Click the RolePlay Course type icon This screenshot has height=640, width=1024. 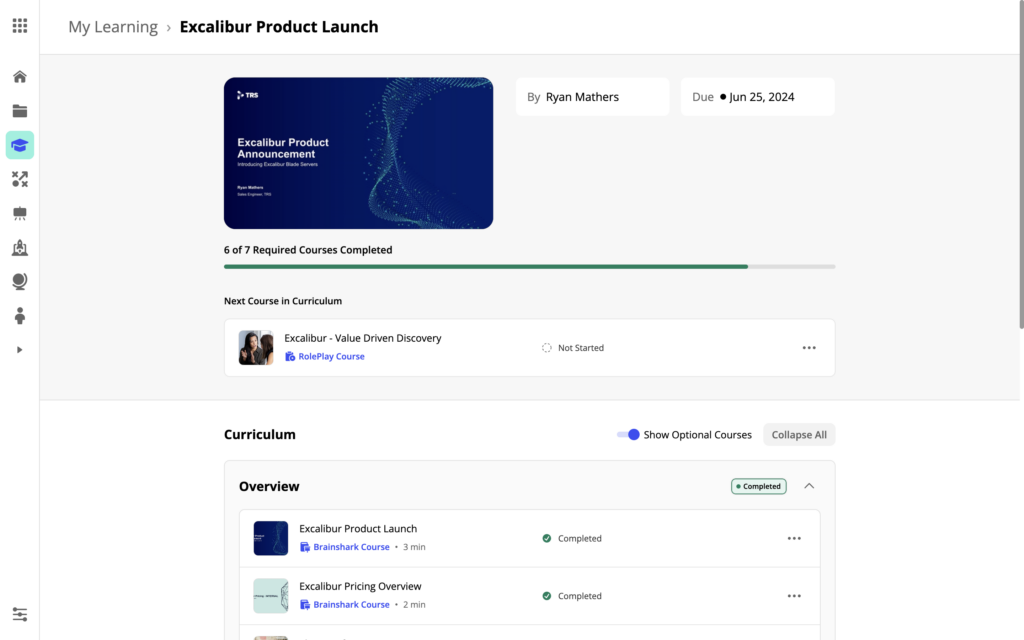point(290,357)
